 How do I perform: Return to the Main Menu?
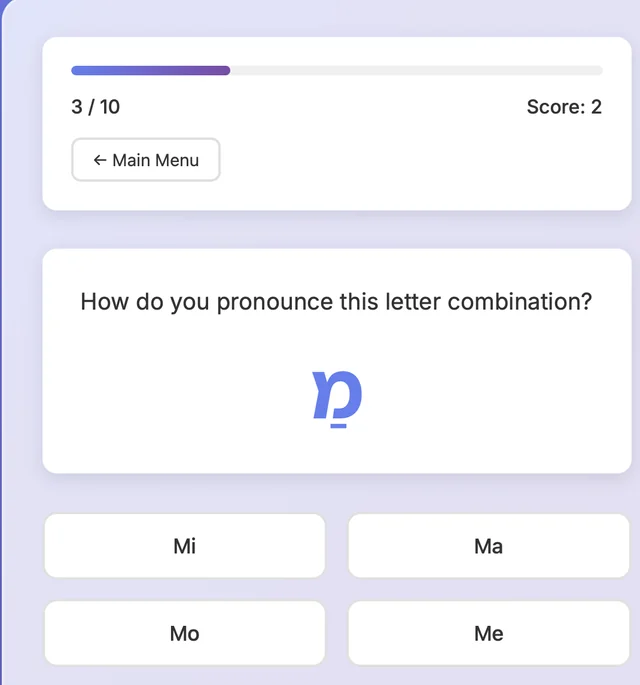point(146,160)
